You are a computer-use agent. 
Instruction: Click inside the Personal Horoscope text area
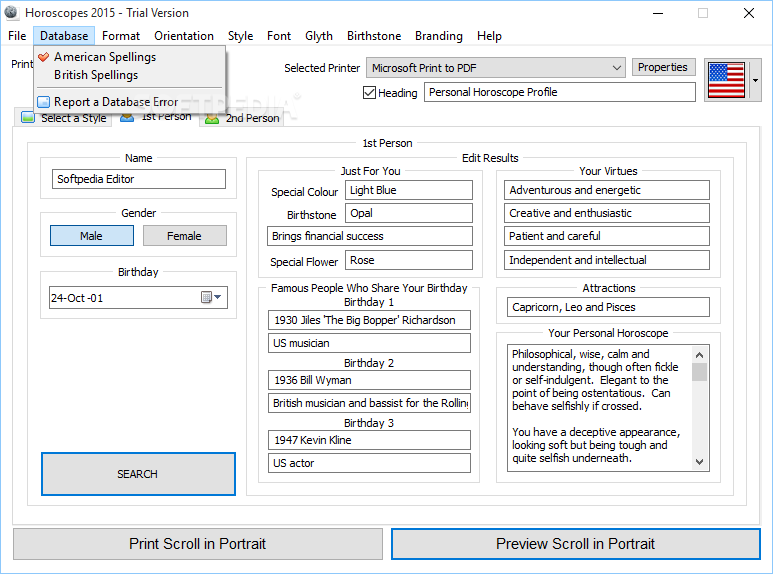[599, 408]
